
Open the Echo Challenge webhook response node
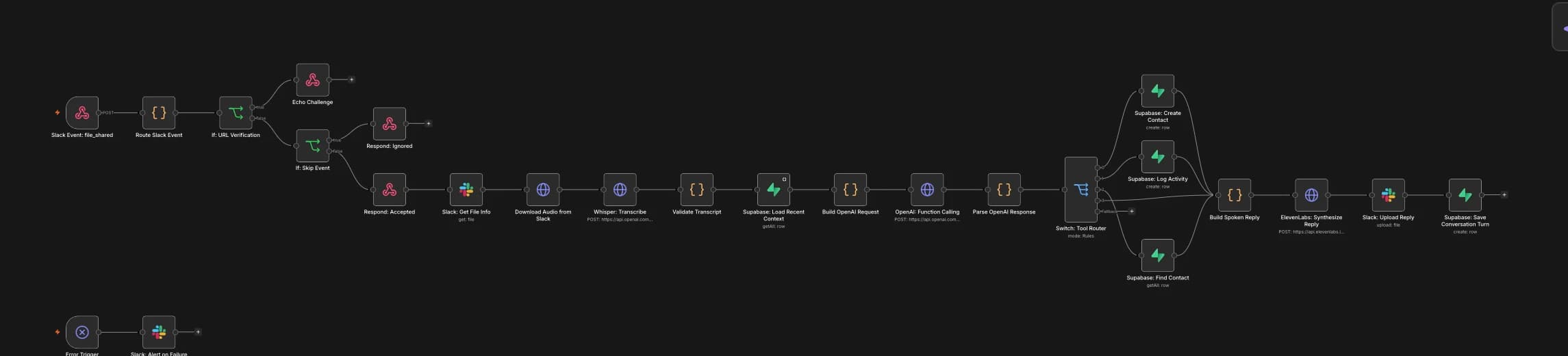click(x=312, y=80)
